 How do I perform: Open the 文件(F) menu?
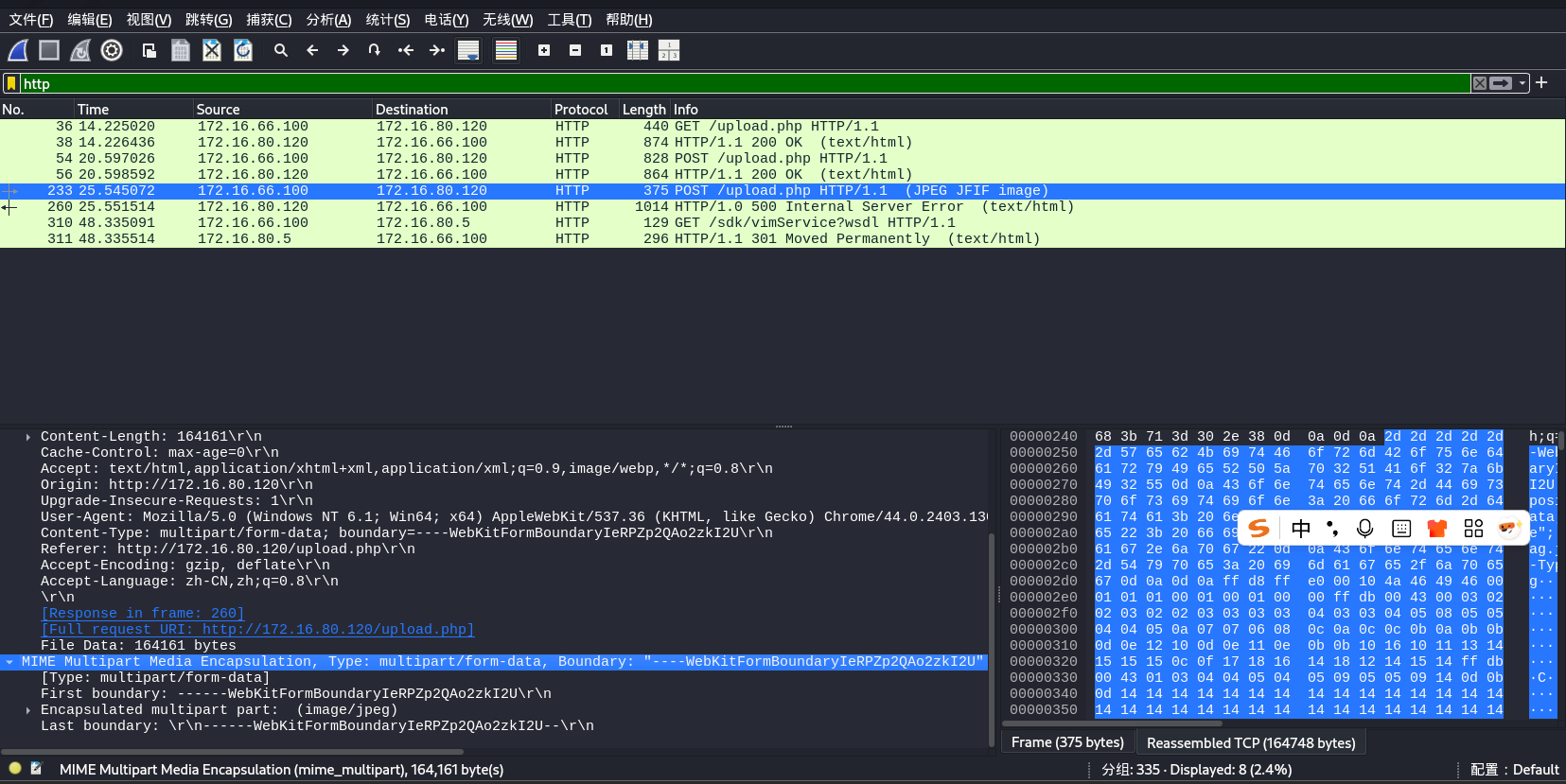pos(31,19)
